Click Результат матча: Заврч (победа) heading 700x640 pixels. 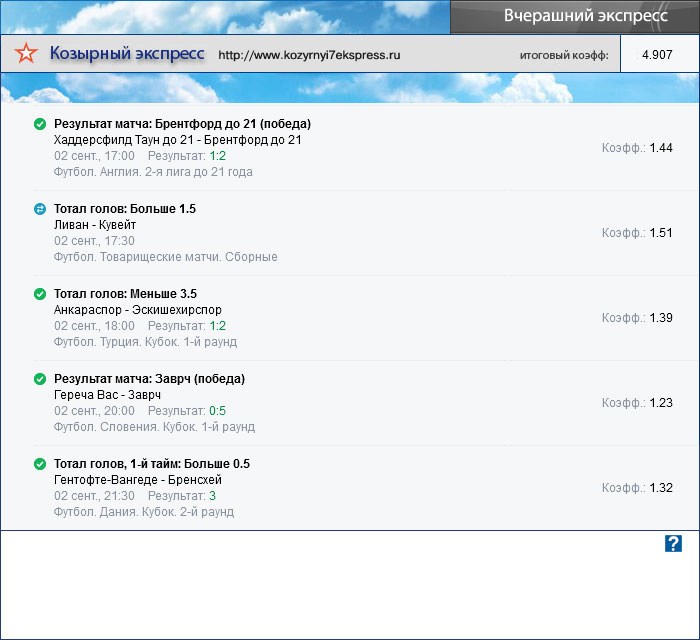[149, 378]
